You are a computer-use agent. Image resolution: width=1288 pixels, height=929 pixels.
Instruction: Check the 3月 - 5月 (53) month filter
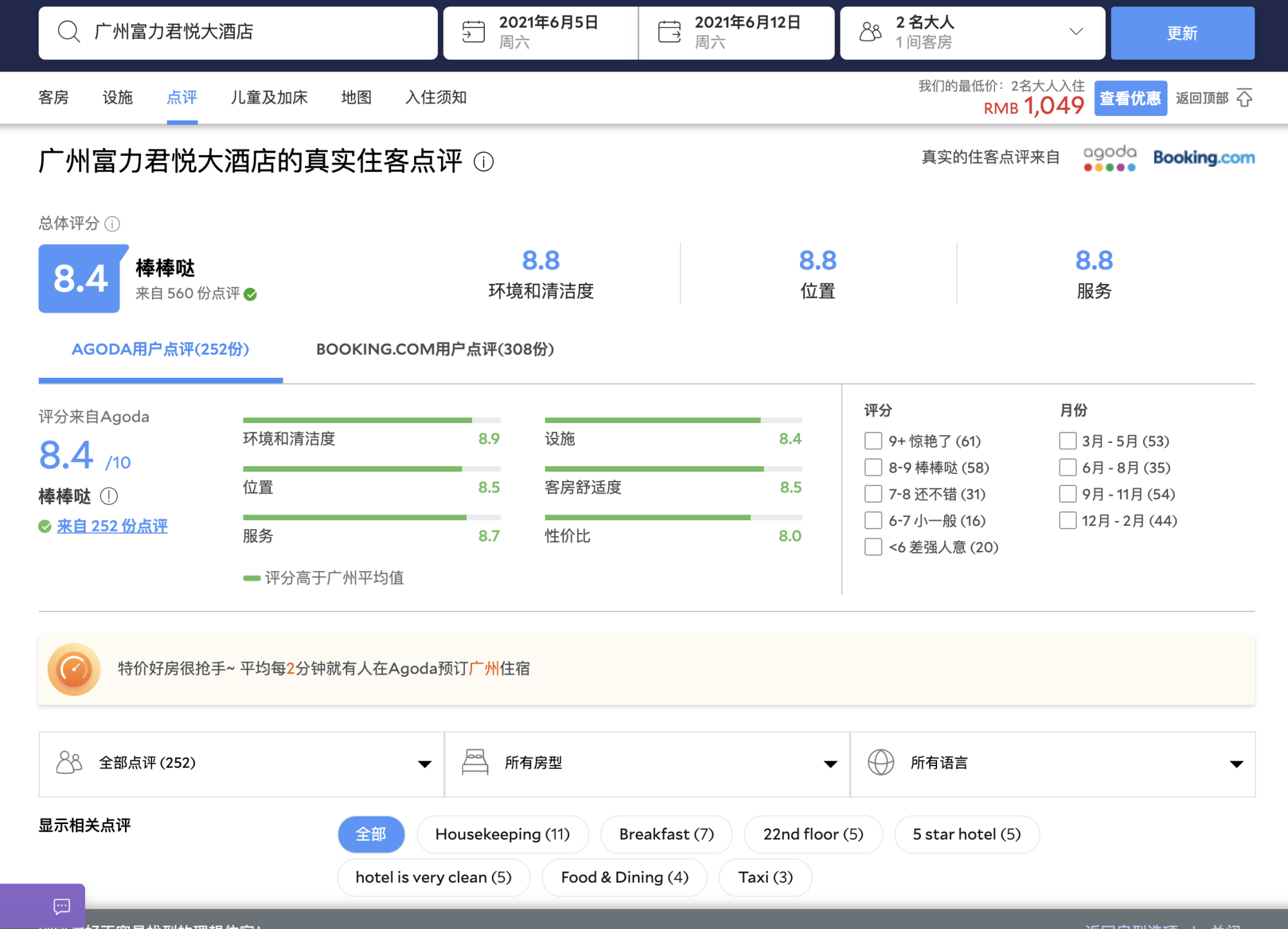click(x=1068, y=441)
